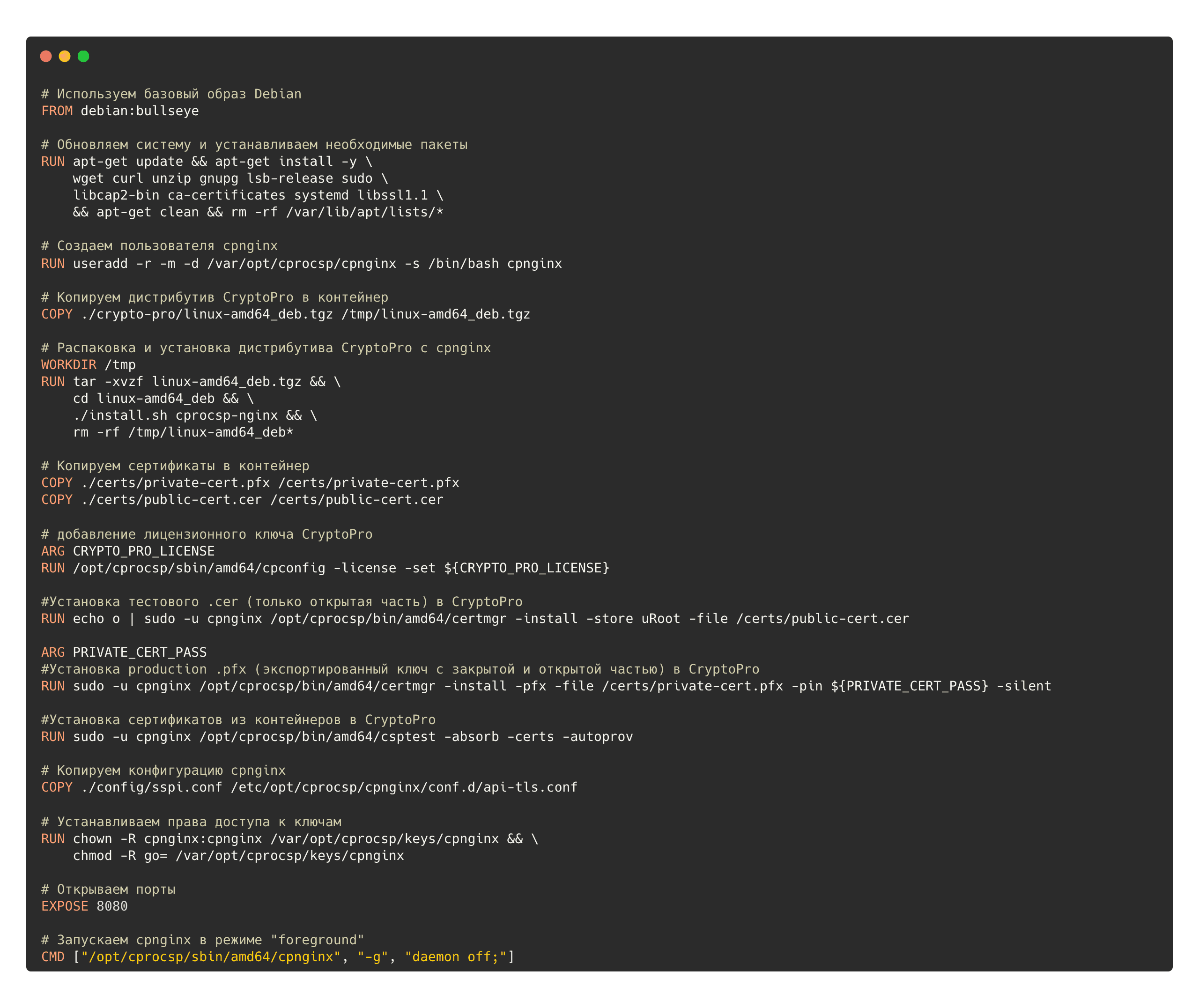Click the chmod command on the indented line

(x=92, y=856)
